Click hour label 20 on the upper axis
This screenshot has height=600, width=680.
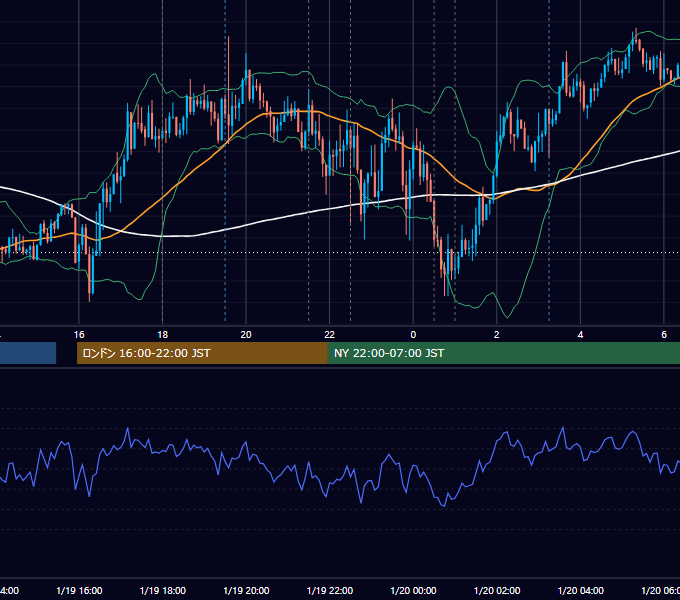246,334
